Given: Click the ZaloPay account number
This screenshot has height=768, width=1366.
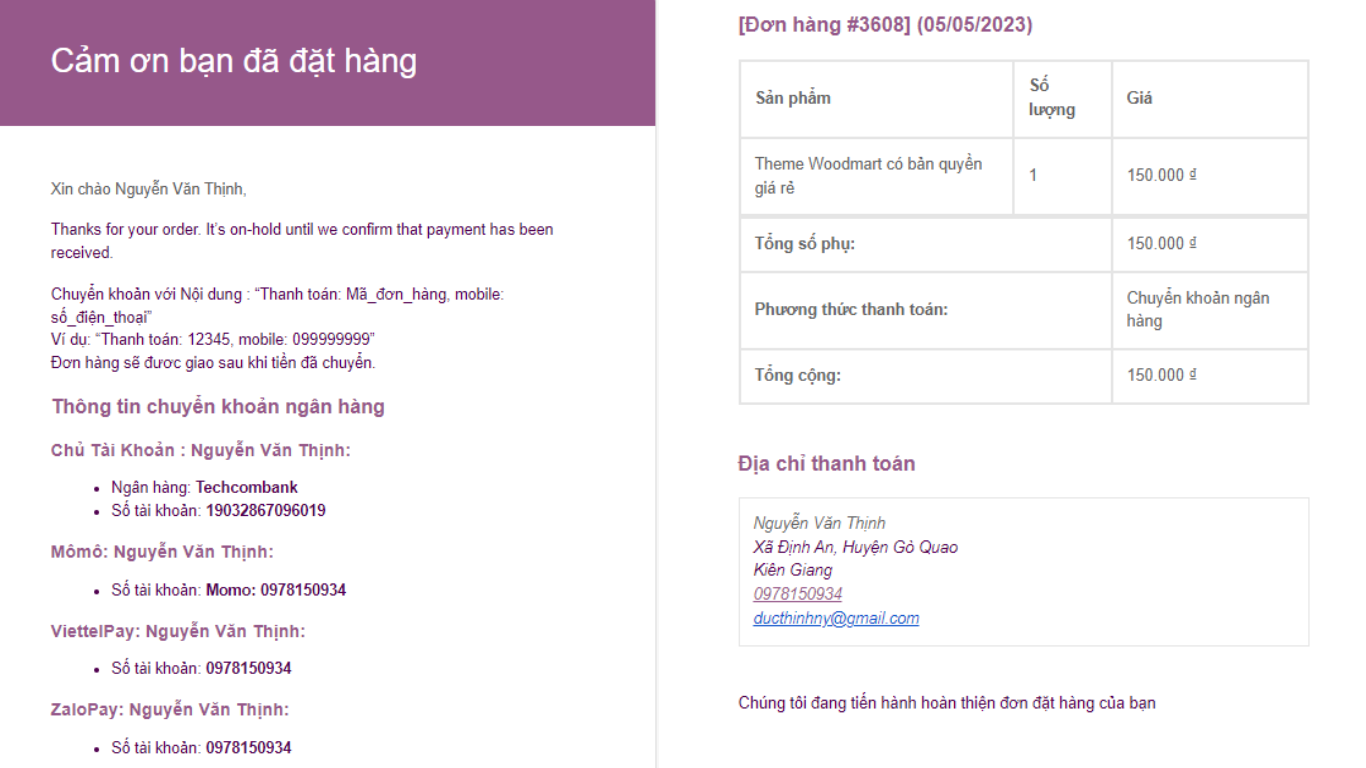Looking at the screenshot, I should tap(248, 748).
